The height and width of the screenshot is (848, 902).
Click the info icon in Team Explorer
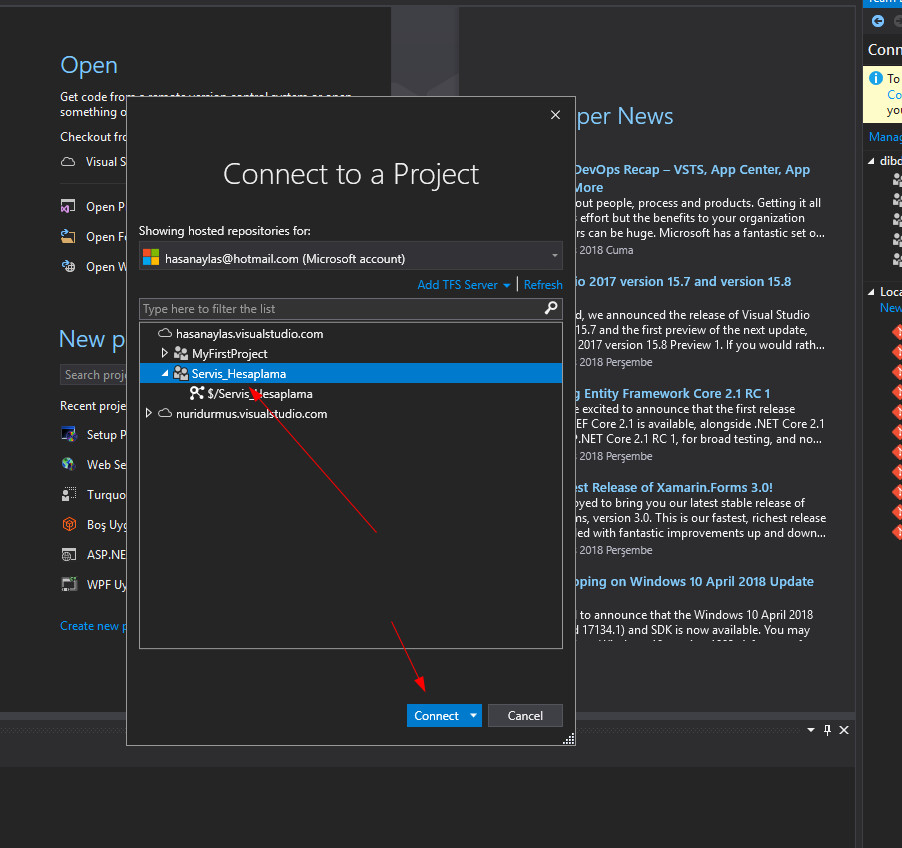[876, 78]
